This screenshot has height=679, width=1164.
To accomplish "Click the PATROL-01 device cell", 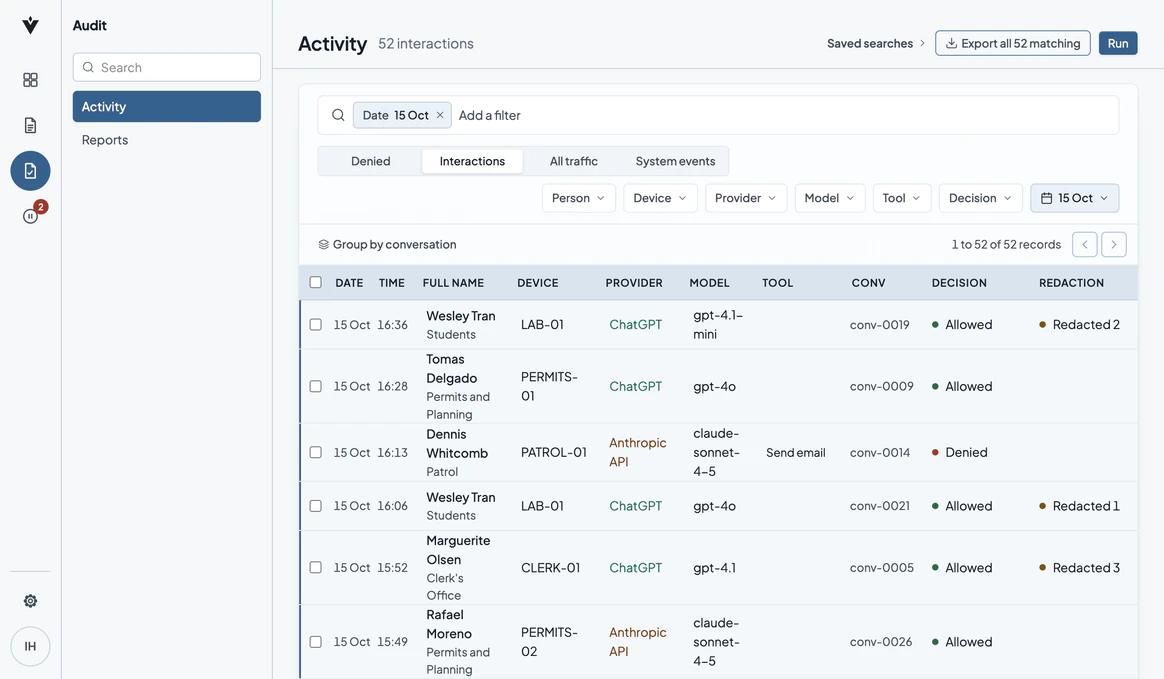I will pos(554,453).
